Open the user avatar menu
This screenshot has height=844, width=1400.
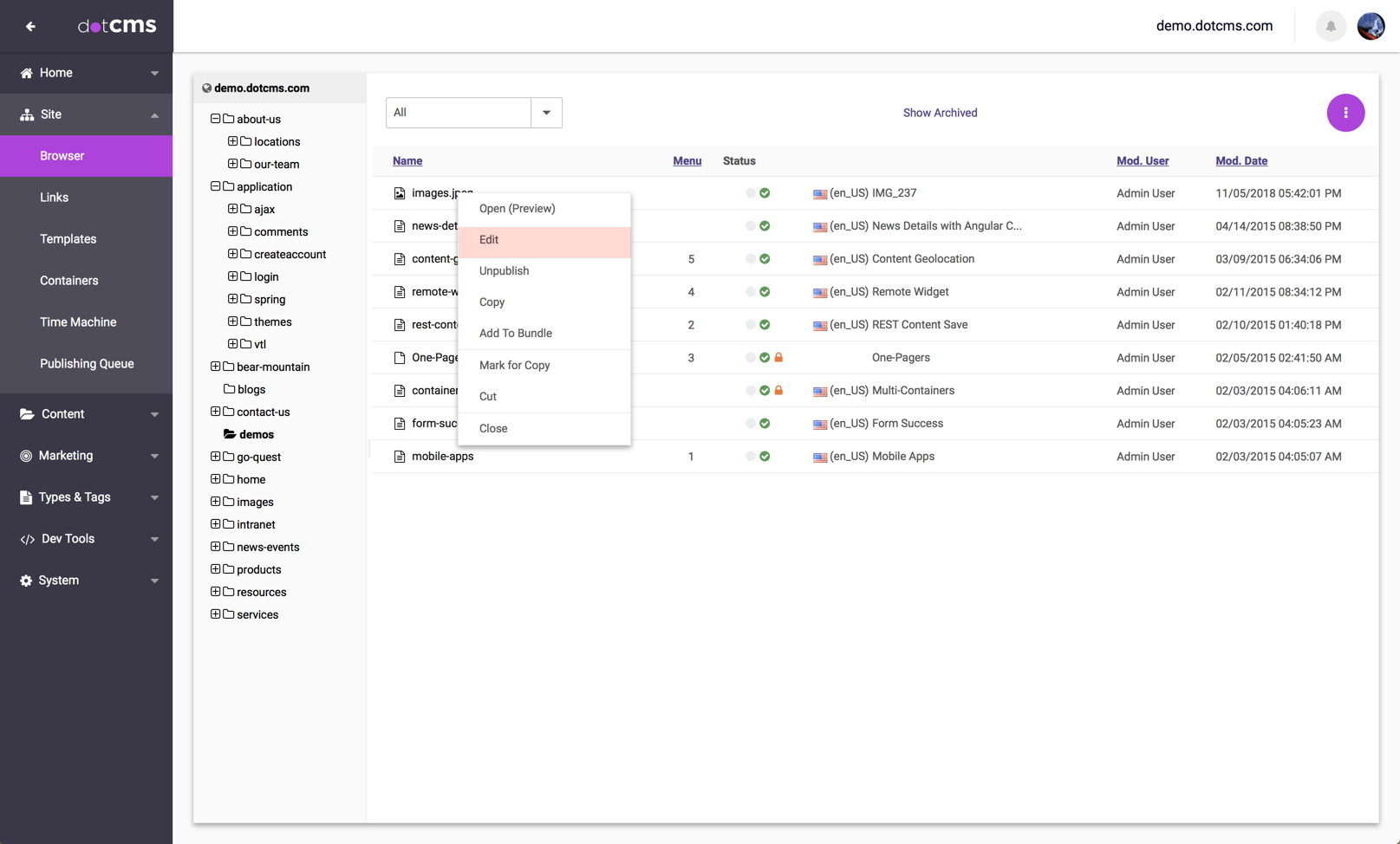1371,26
